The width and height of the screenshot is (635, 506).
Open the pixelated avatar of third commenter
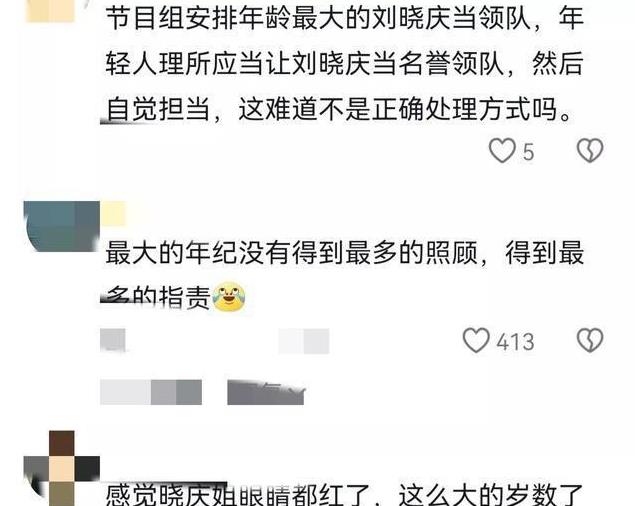click(x=62, y=468)
